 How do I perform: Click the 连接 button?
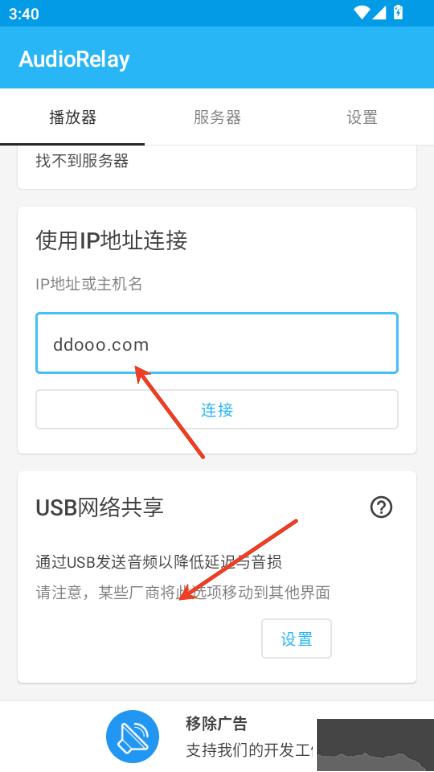click(217, 410)
